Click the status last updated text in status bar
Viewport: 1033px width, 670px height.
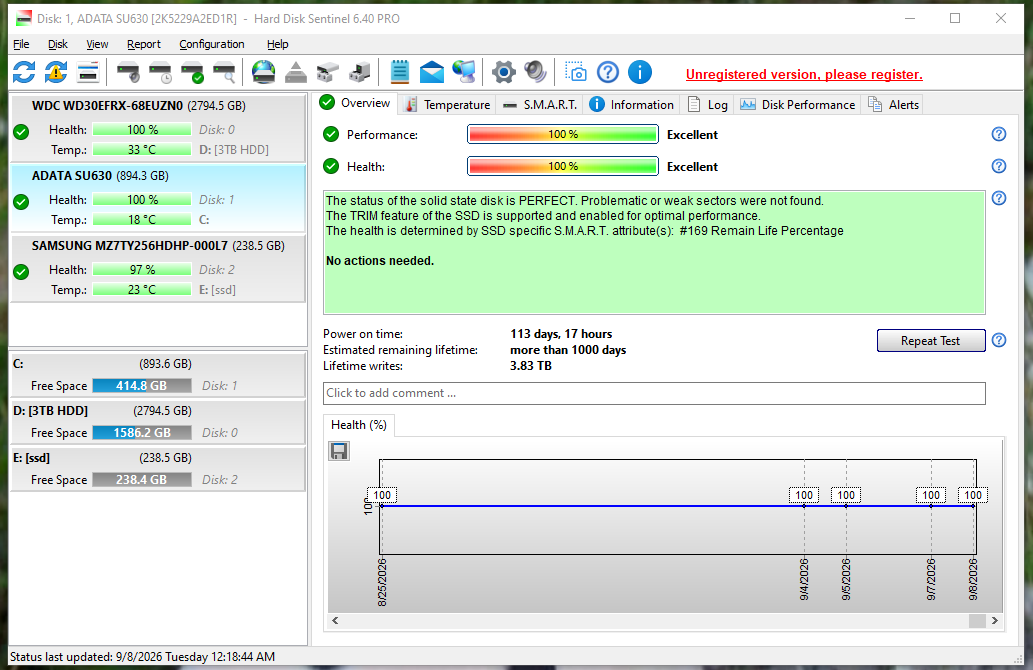point(142,657)
